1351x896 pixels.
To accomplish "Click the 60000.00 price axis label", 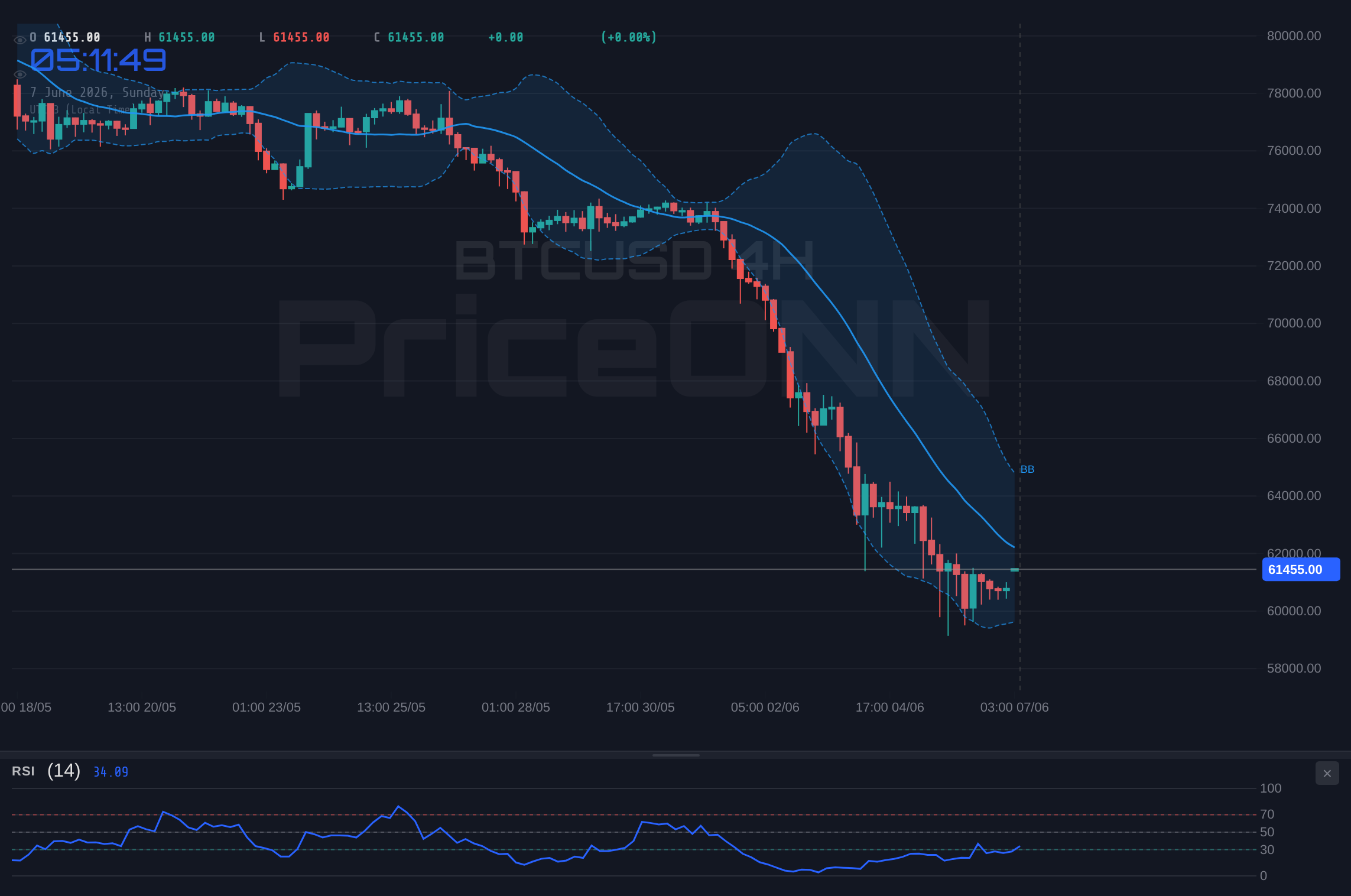I will [1294, 611].
